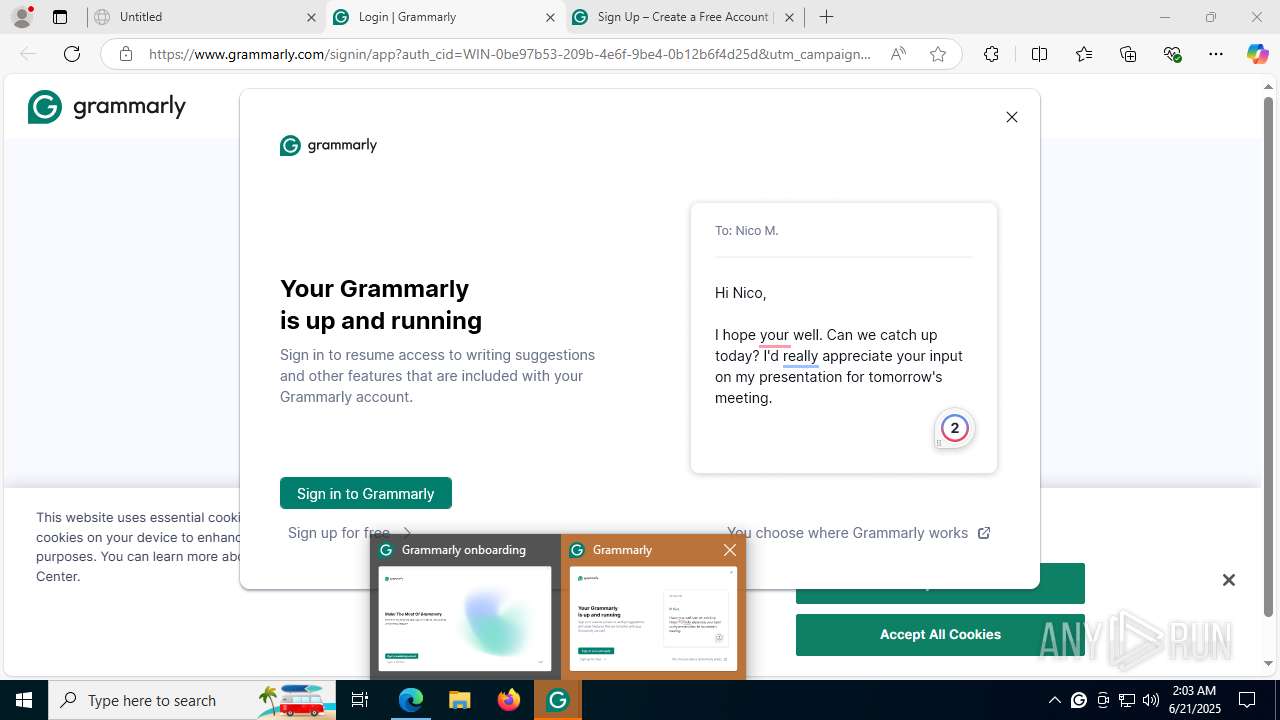This screenshot has width=1280, height=720.
Task: Open the Read aloud icon in address bar
Action: coord(898,54)
